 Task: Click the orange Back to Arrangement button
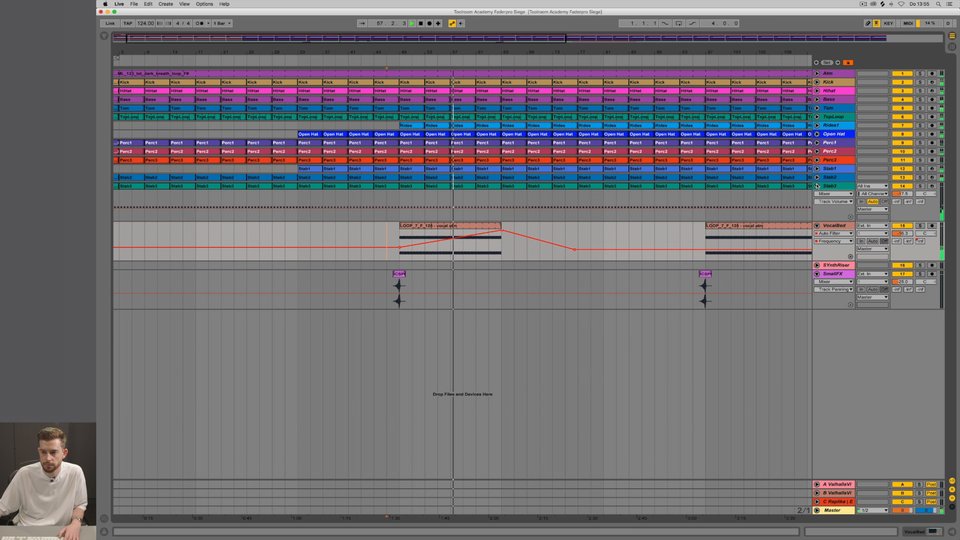[848, 62]
